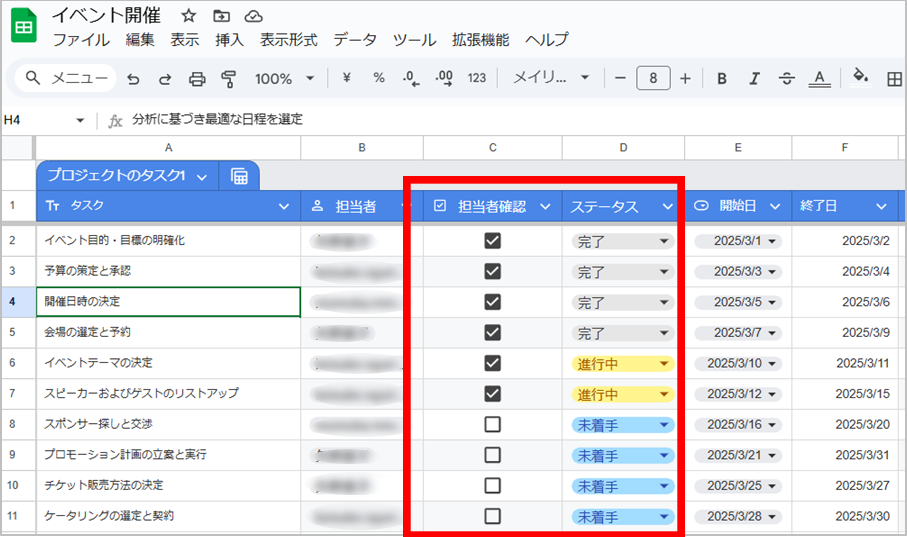This screenshot has height=537, width=907.
Task: Activate the paint format tool
Action: pyautogui.click(x=229, y=79)
